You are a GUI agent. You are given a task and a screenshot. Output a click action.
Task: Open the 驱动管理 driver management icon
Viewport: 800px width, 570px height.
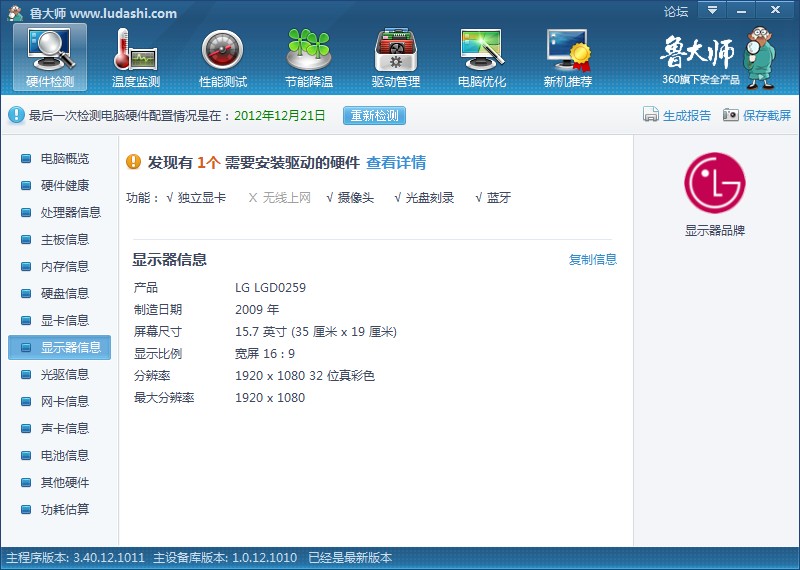(395, 49)
